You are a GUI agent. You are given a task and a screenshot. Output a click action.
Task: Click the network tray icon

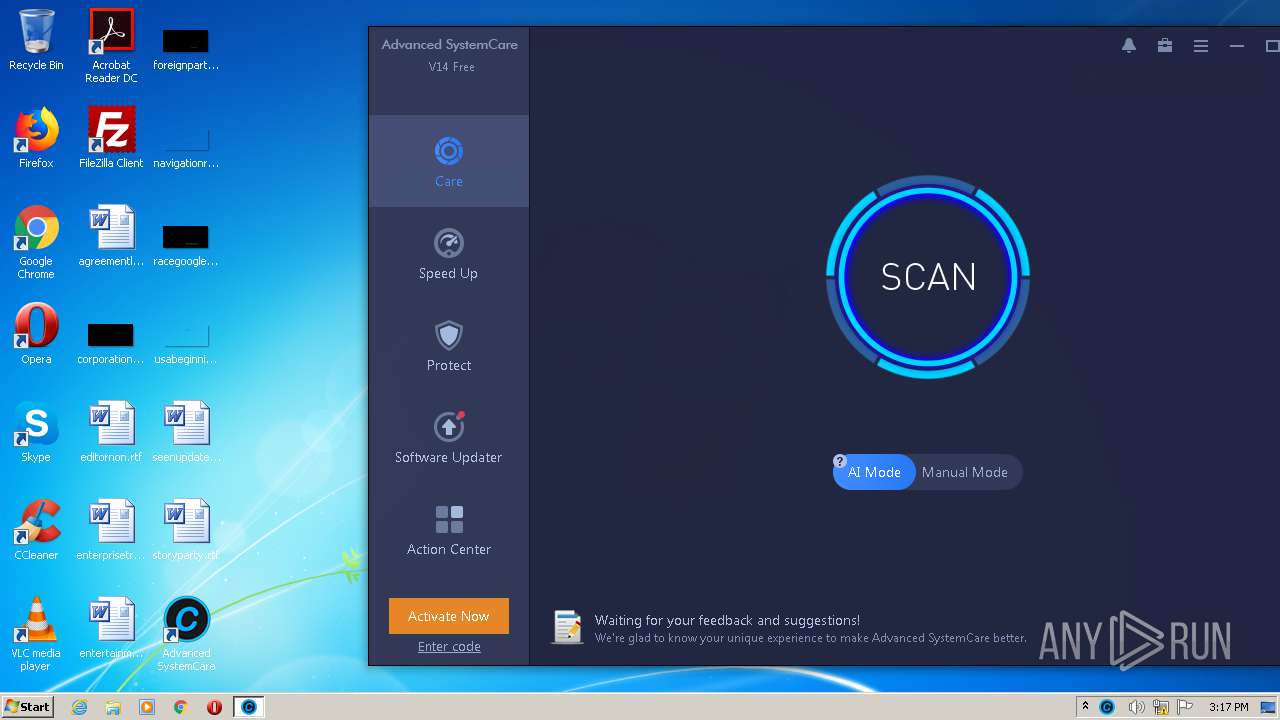click(x=1161, y=707)
